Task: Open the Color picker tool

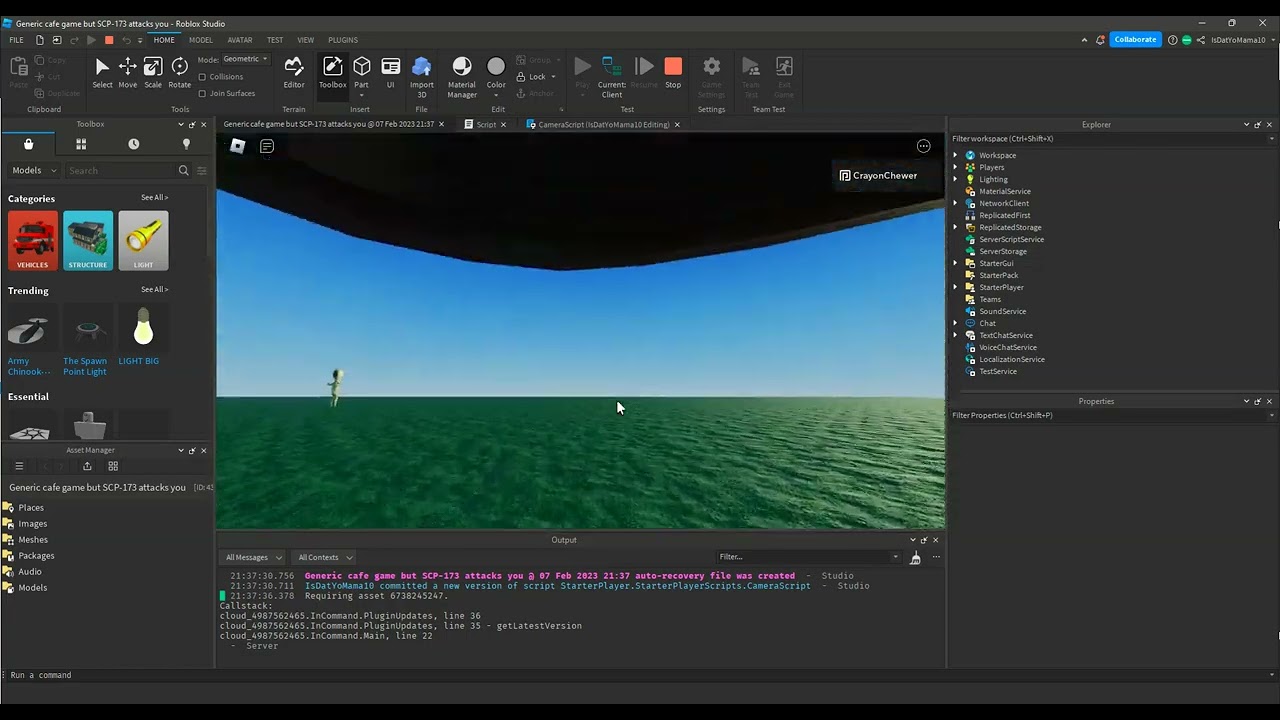Action: (496, 72)
